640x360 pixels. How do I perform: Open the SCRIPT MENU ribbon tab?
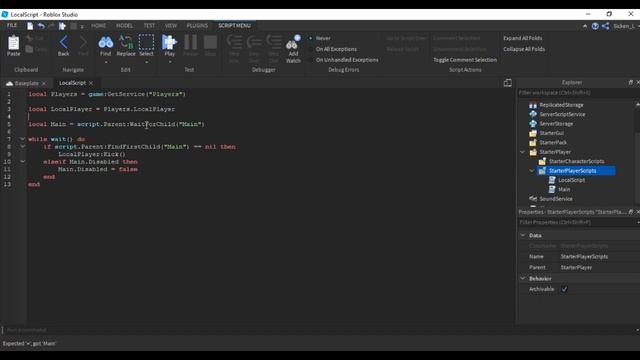234,25
